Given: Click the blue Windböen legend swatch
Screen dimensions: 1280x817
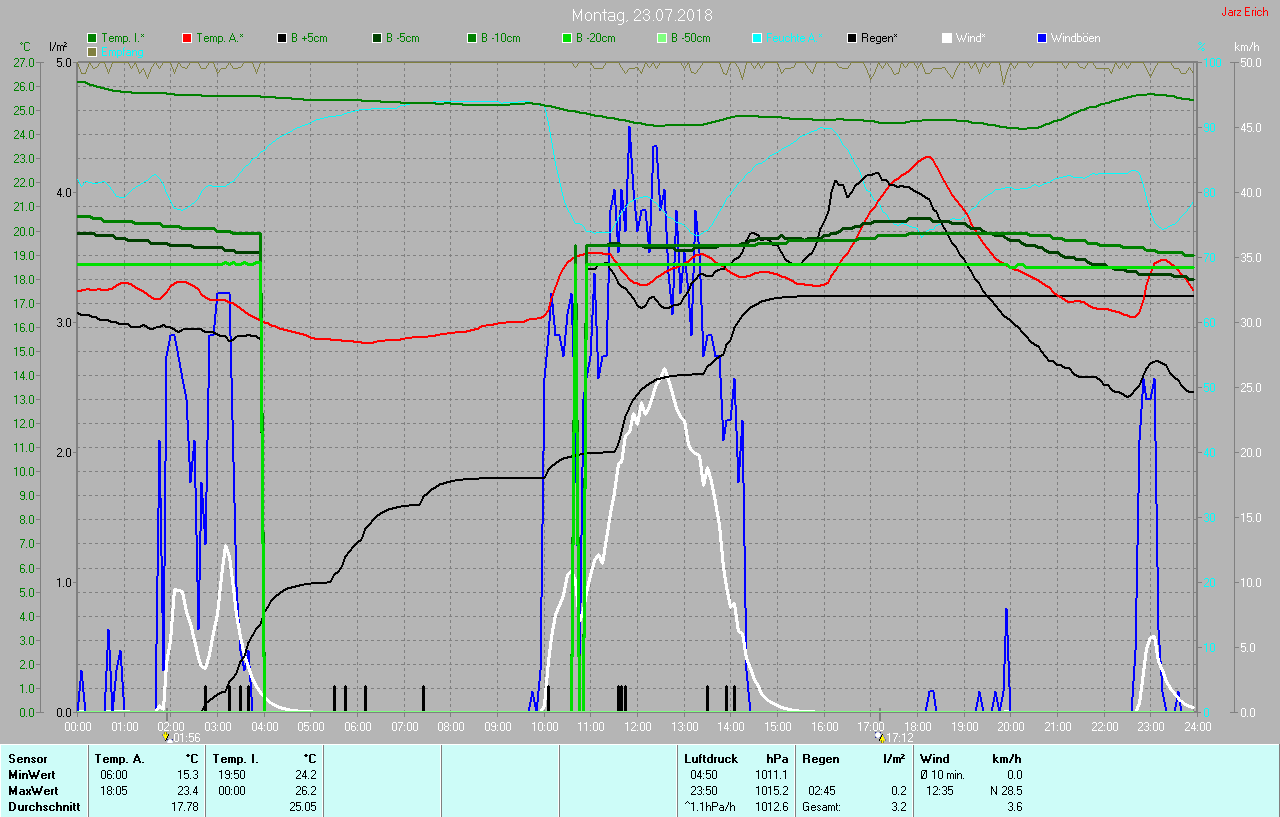Looking at the screenshot, I should coord(1042,38).
